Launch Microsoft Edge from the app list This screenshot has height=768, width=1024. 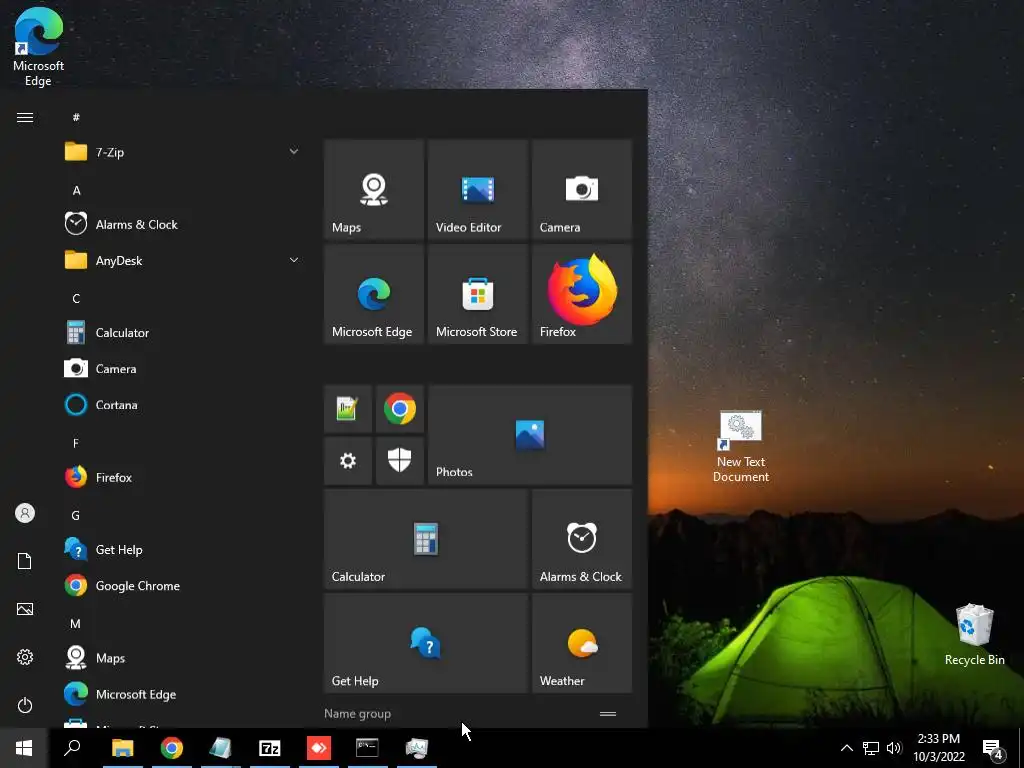[183, 694]
